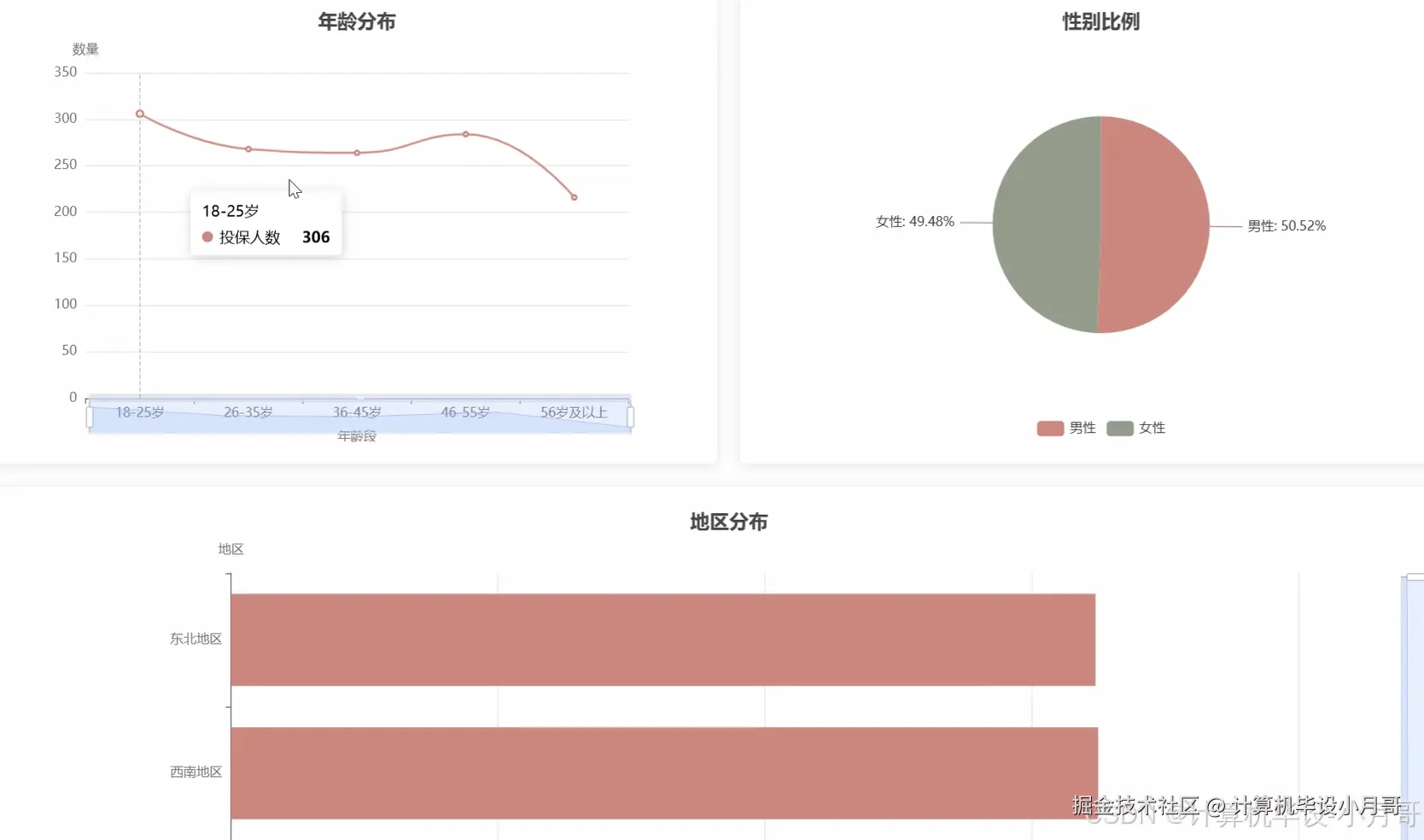Click the 投保人数 dot in the tooltip
The width and height of the screenshot is (1424, 840).
click(x=206, y=236)
